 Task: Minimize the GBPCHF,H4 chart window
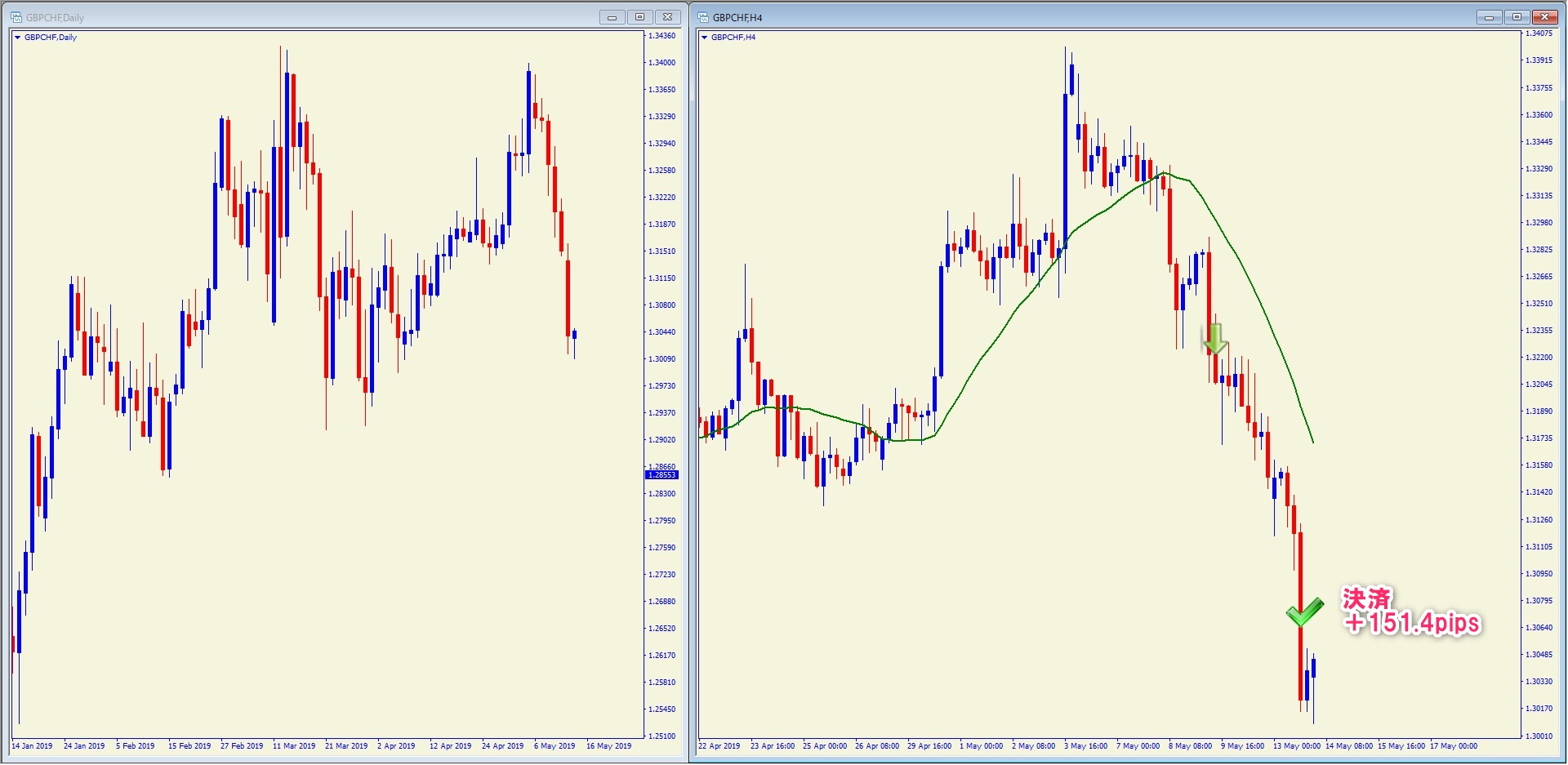[x=1489, y=17]
